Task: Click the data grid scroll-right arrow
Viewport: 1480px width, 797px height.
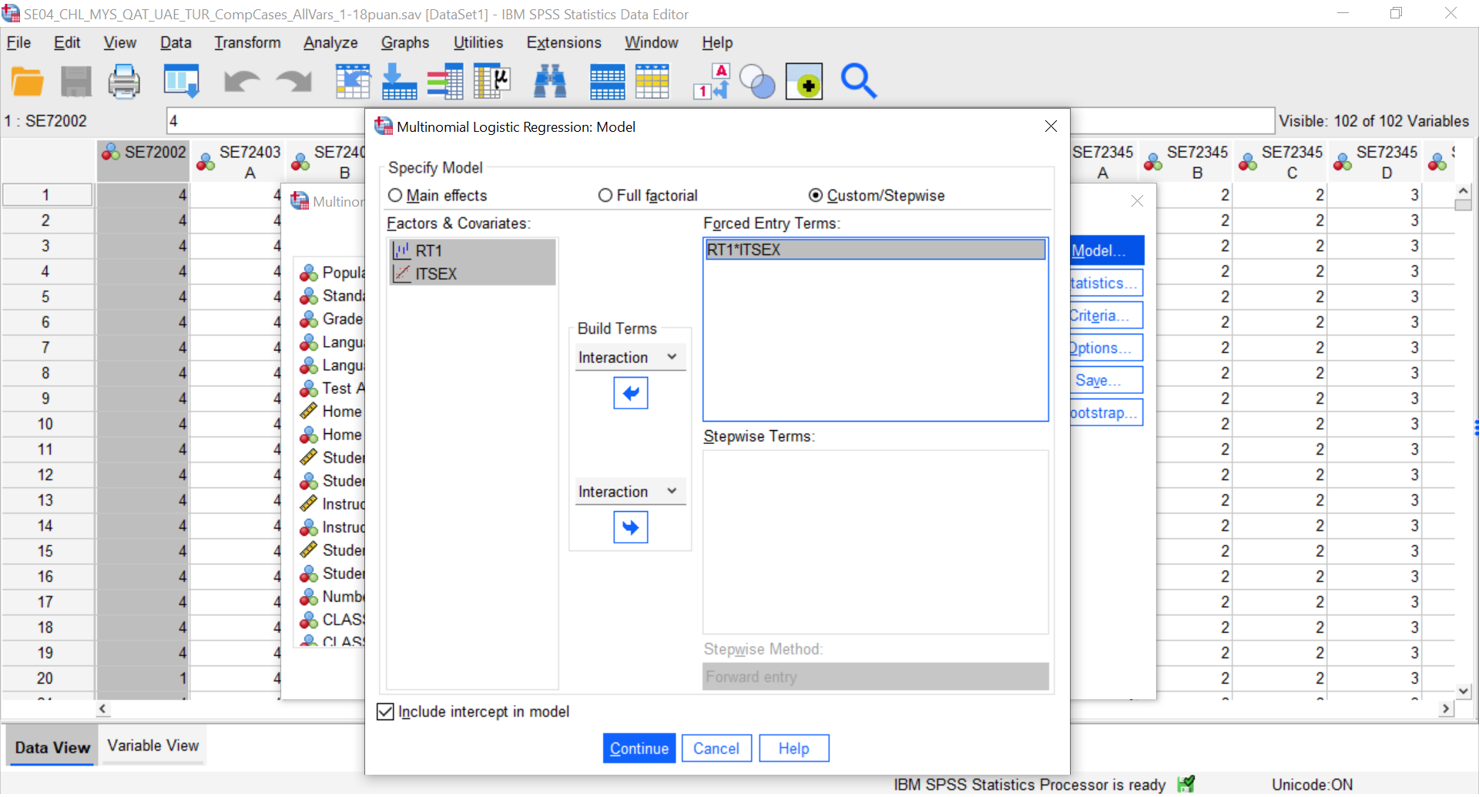Action: tap(1446, 709)
